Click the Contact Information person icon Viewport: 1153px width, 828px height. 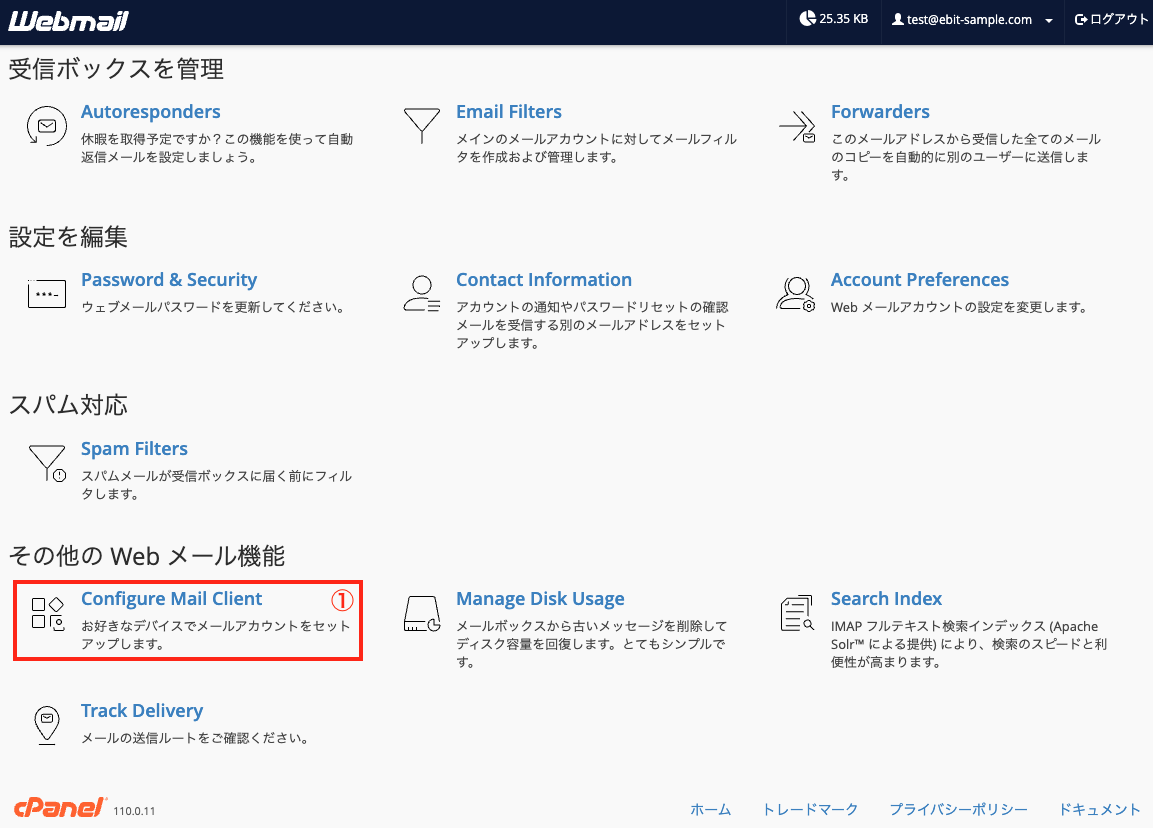(x=421, y=294)
